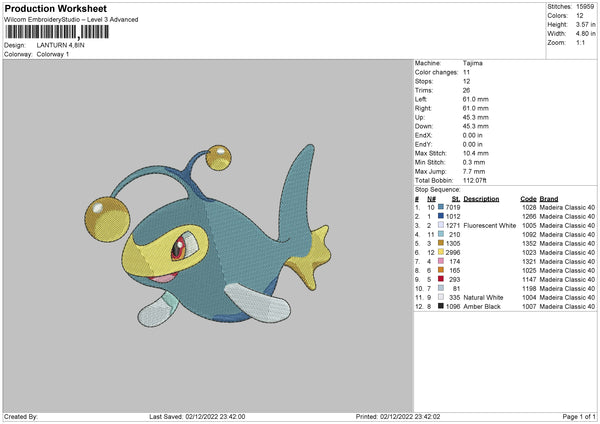Click the St. stitch count column header
Screen dimensions: 600x424
pos(455,198)
